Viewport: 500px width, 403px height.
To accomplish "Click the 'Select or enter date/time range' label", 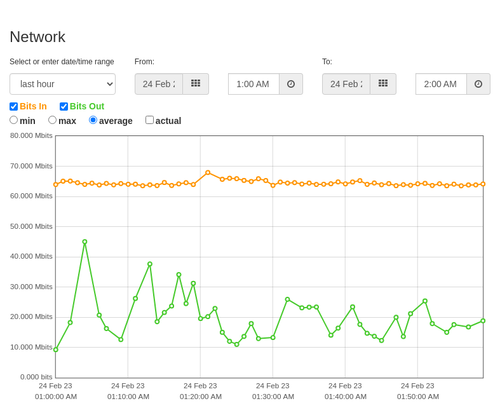I will click(x=62, y=62).
